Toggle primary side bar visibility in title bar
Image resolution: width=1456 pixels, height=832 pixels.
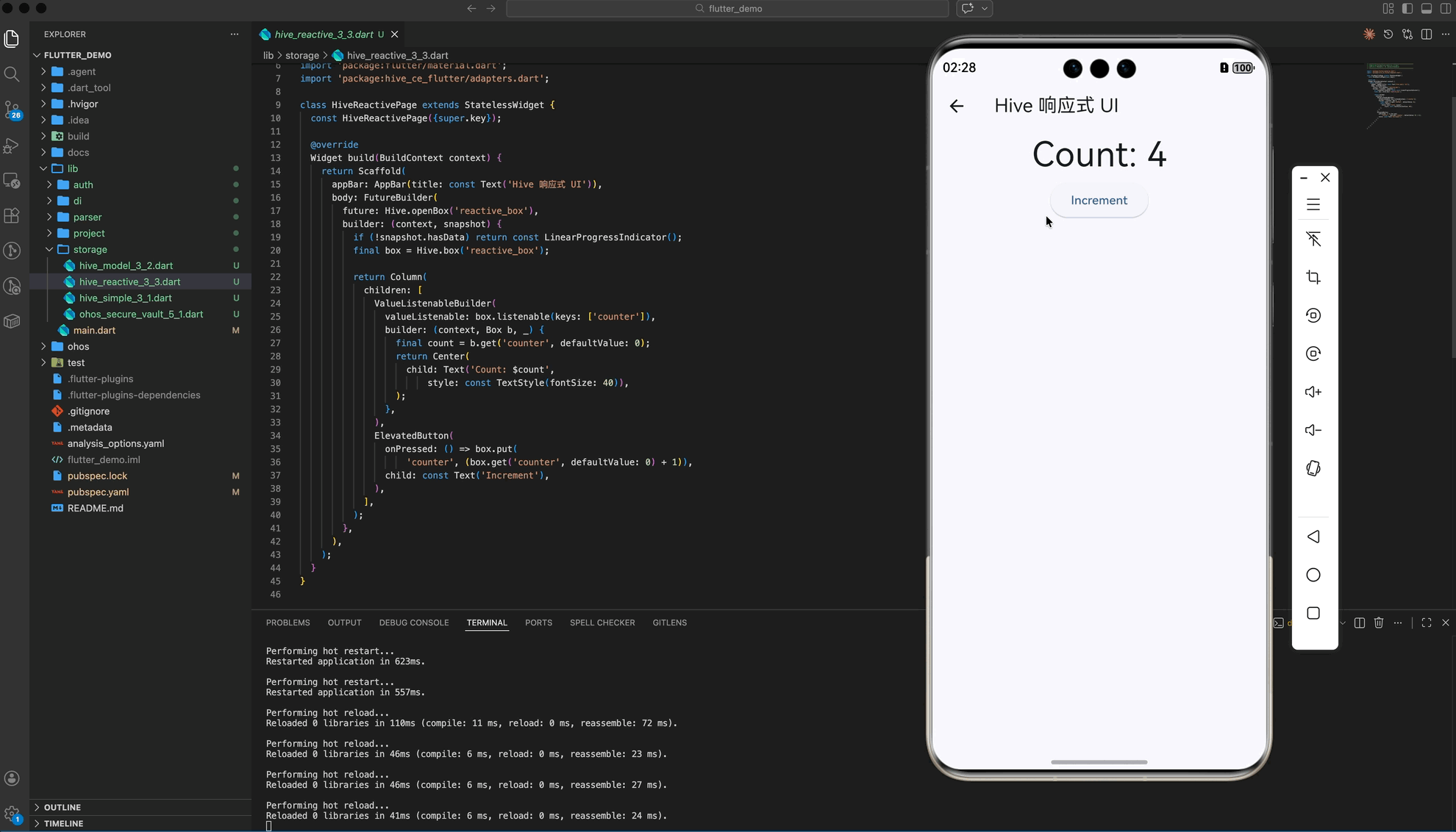click(1407, 9)
